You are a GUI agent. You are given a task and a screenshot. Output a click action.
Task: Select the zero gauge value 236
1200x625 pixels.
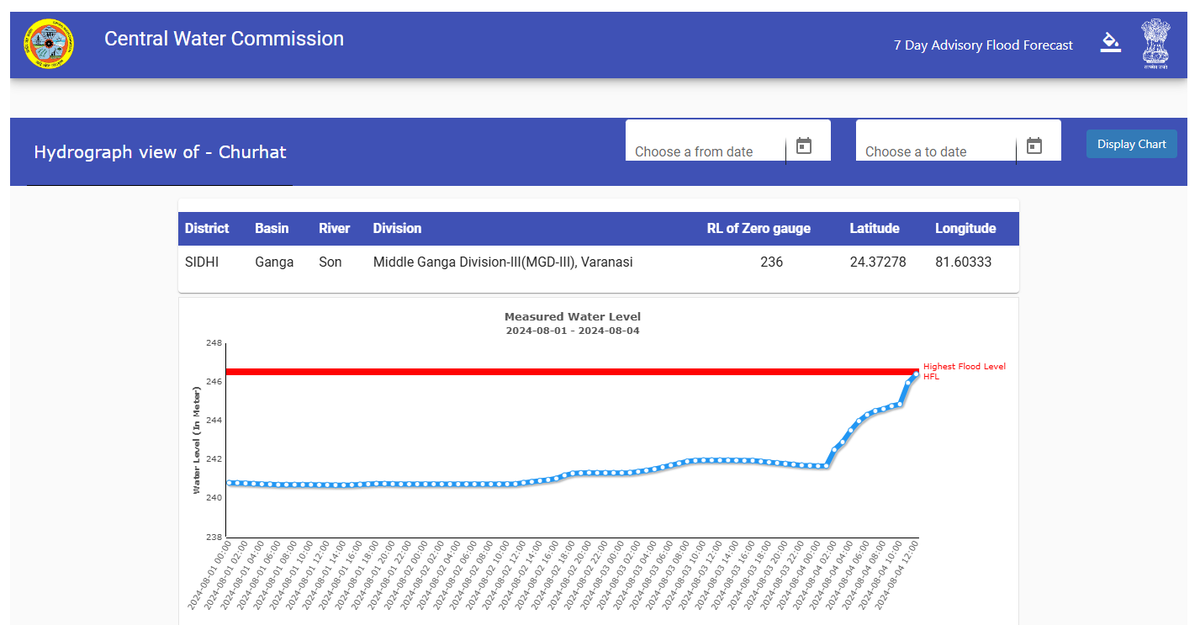tap(771, 262)
